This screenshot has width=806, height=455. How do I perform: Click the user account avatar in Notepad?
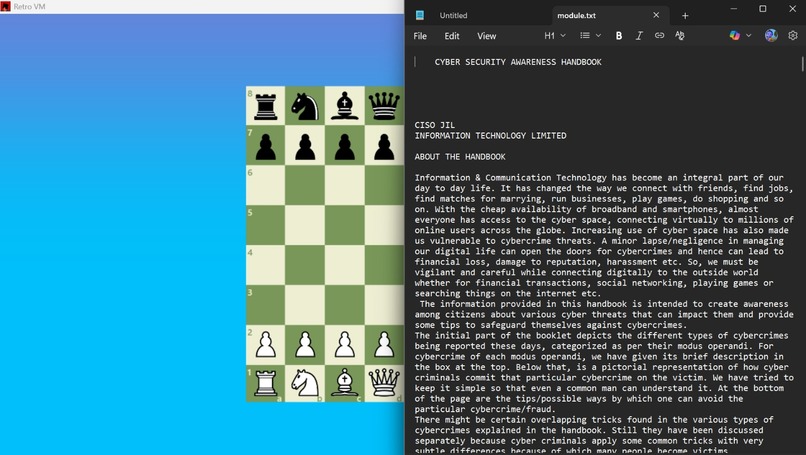771,35
